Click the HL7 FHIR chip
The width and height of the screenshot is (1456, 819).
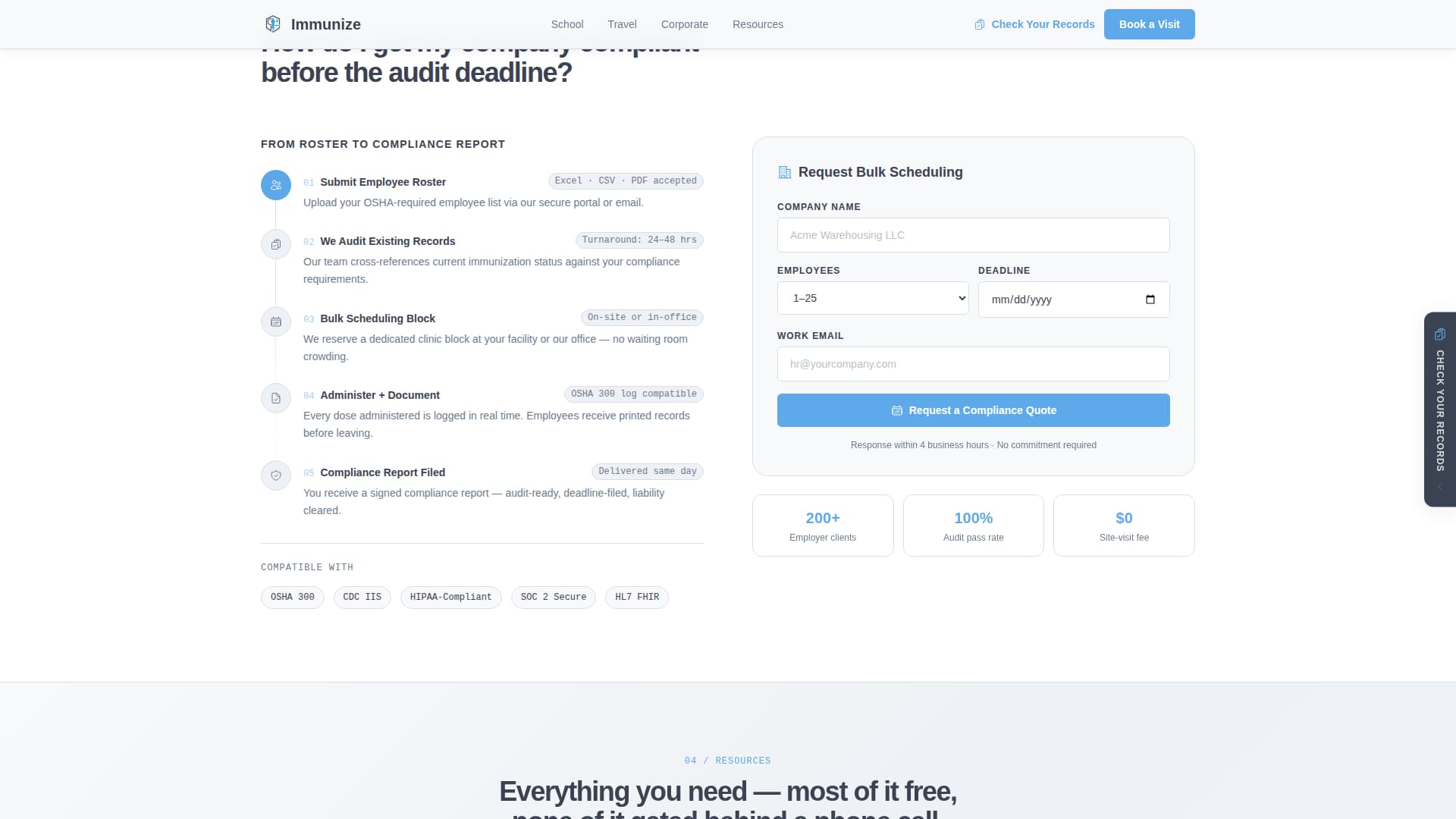click(636, 597)
